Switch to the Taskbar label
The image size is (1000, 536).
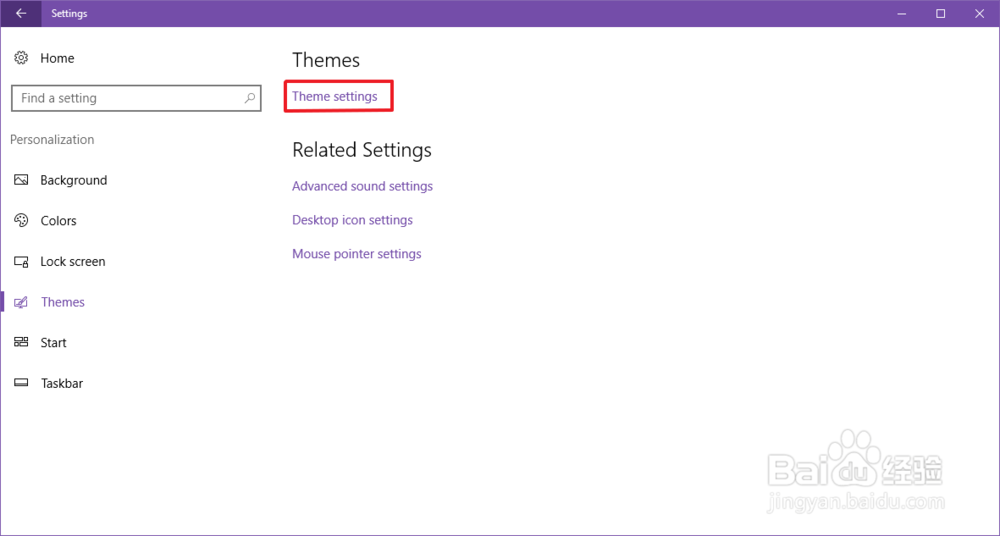tap(62, 383)
